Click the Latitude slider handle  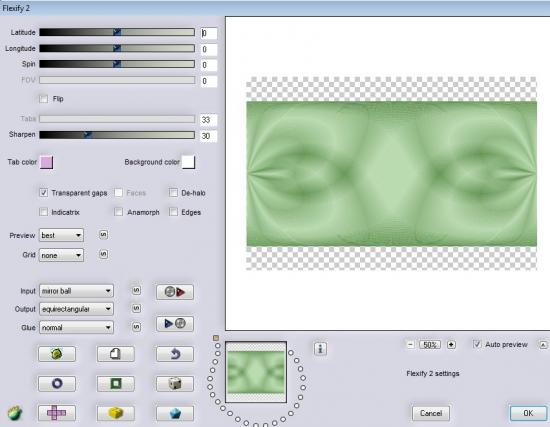(117, 32)
